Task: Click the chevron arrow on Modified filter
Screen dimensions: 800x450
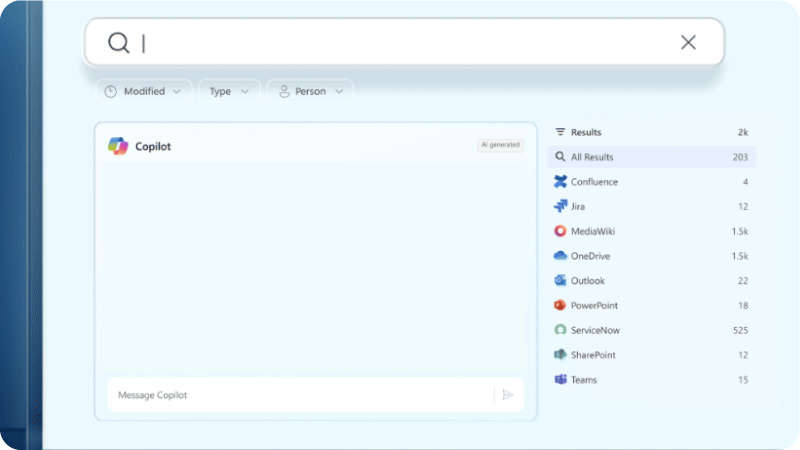Action: pos(177,91)
